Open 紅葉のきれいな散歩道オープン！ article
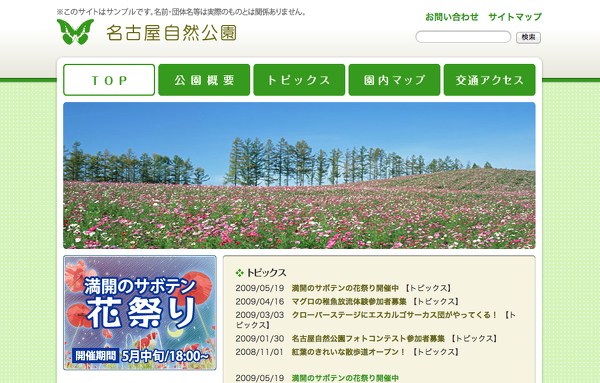The width and height of the screenshot is (600, 383). [349, 352]
